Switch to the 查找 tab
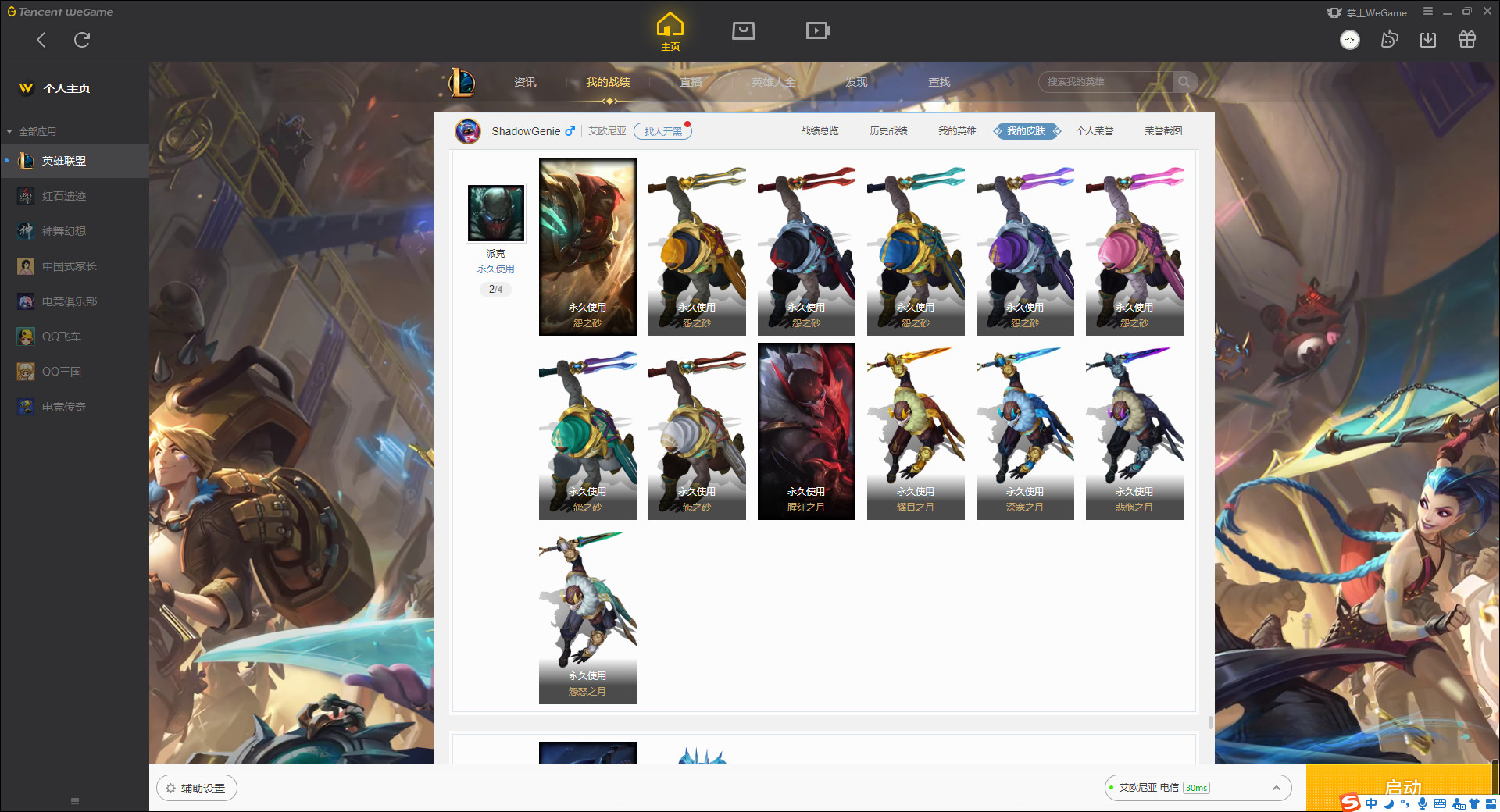This screenshot has width=1500, height=812. pyautogui.click(x=939, y=82)
